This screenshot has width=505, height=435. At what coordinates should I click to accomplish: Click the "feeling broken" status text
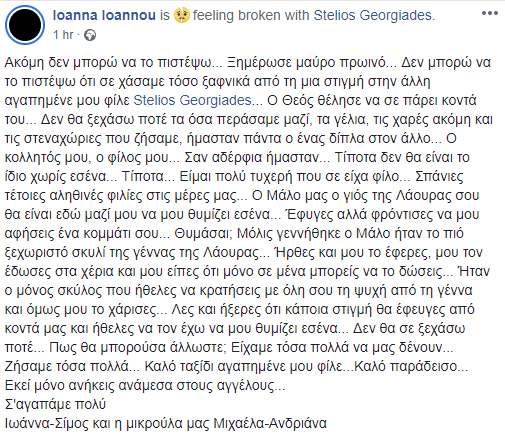click(x=236, y=15)
